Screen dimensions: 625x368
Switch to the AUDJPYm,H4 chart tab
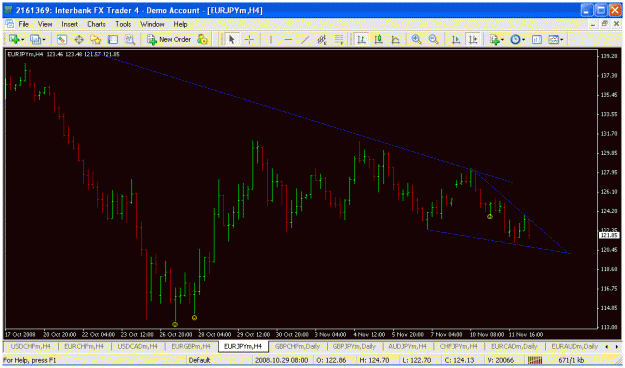coord(407,346)
